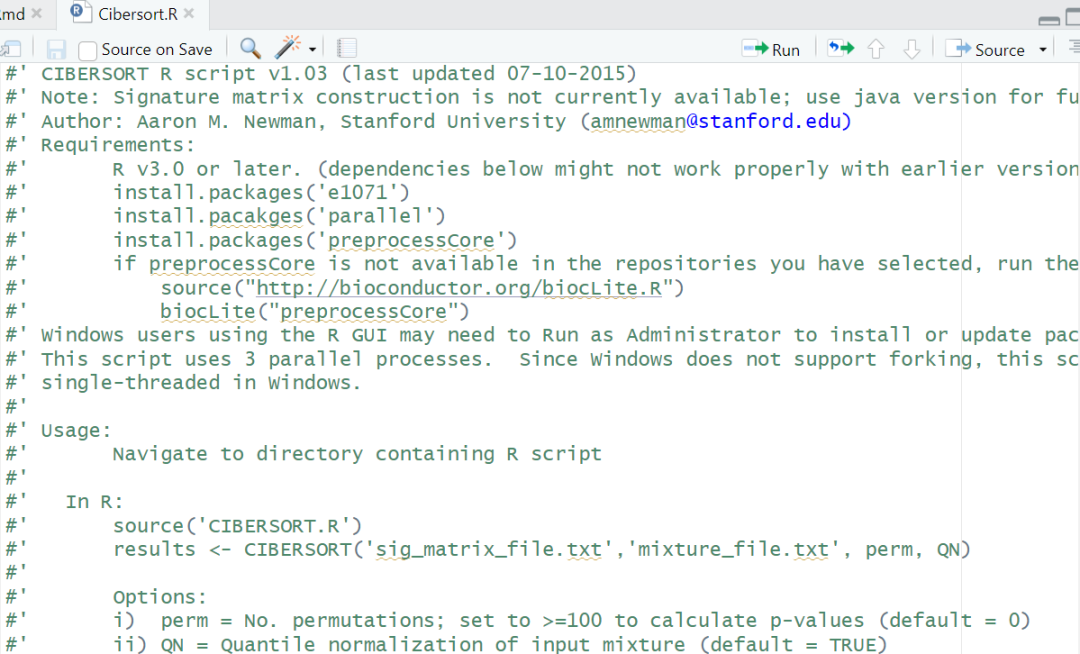Viewport: 1080px width, 654px height.
Task: Click show in new window icon
Action: (x=11, y=49)
